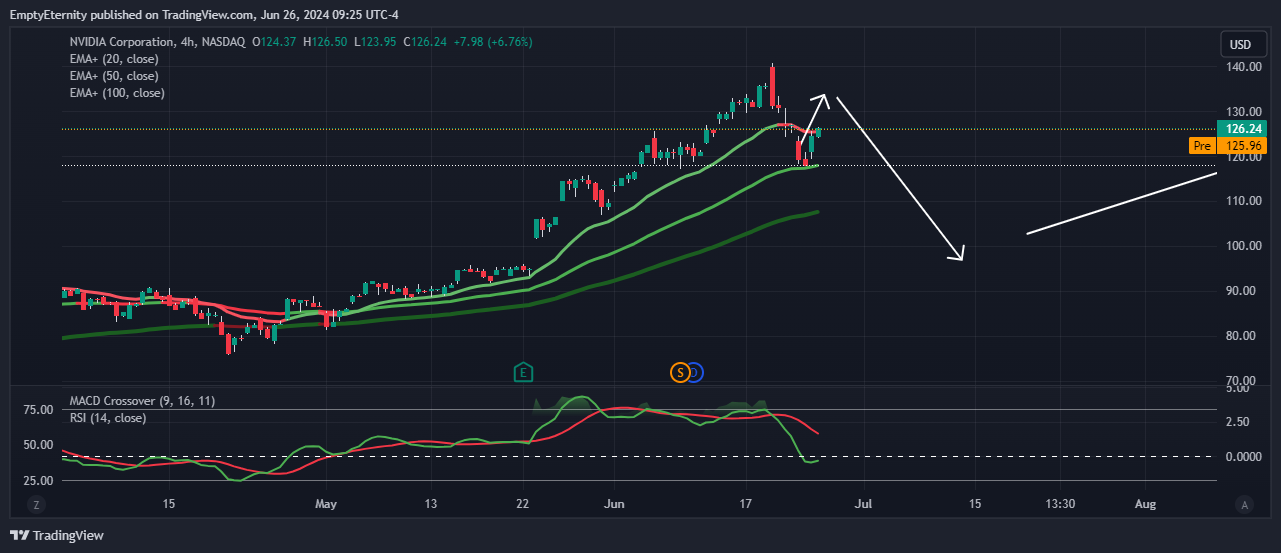Viewport: 1281px width, 553px height.
Task: Open the TradingView logo link
Action: pos(57,535)
